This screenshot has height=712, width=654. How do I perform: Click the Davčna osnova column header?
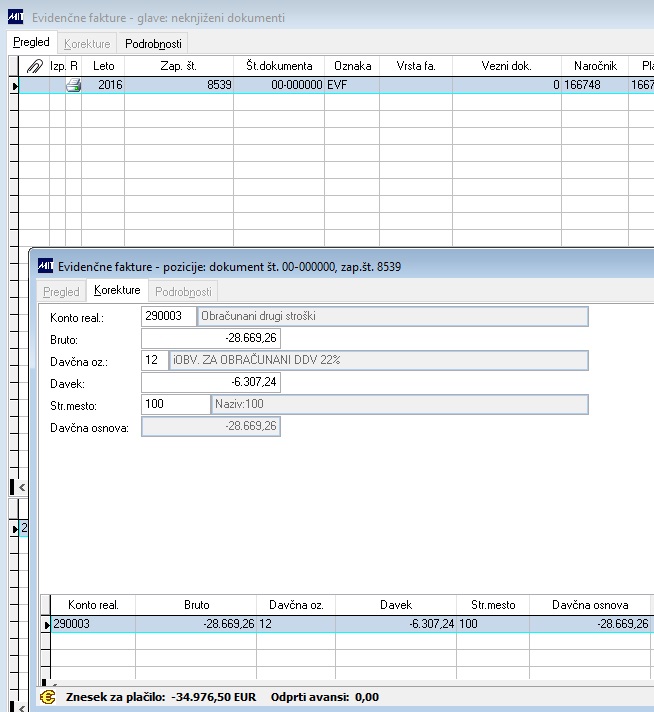point(590,605)
